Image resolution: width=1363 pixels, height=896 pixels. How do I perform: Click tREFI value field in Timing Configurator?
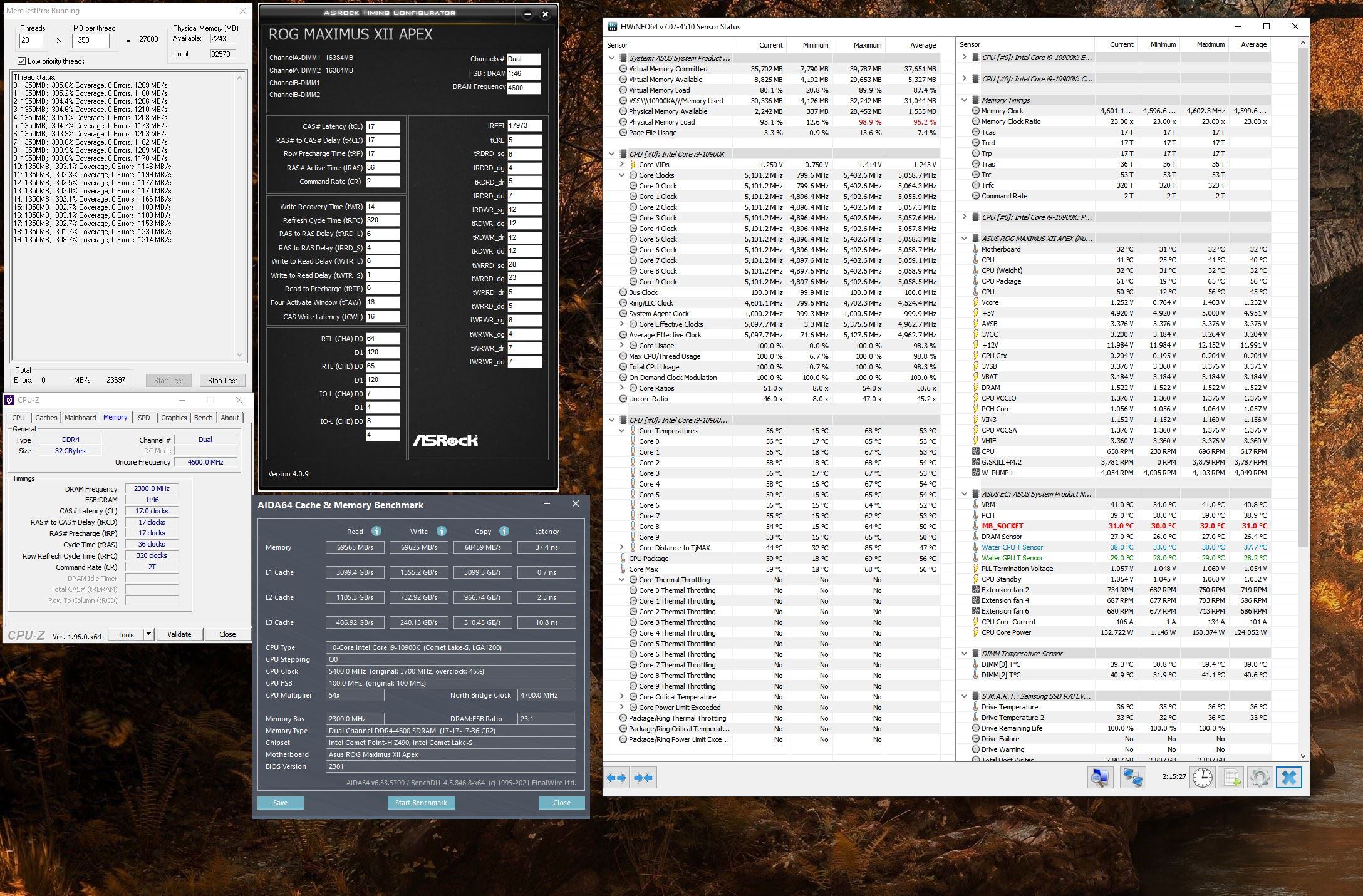tap(524, 126)
